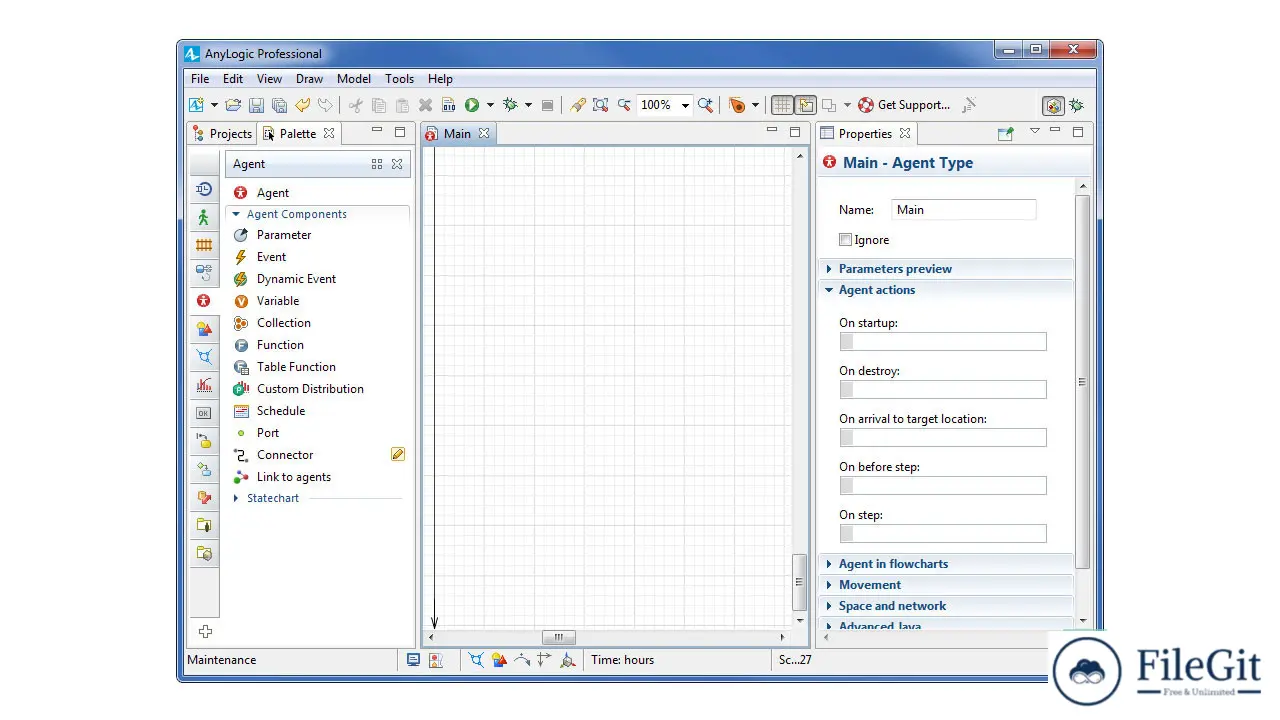Click the Get Support... button
The width and height of the screenshot is (1280, 720).
903,105
